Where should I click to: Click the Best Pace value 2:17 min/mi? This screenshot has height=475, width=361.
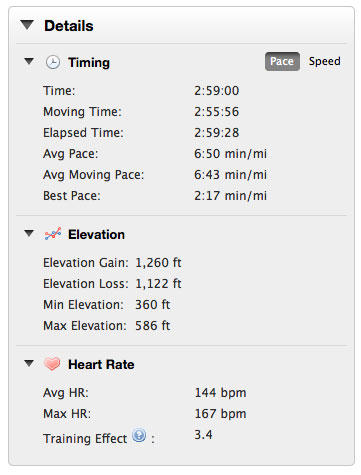(230, 196)
